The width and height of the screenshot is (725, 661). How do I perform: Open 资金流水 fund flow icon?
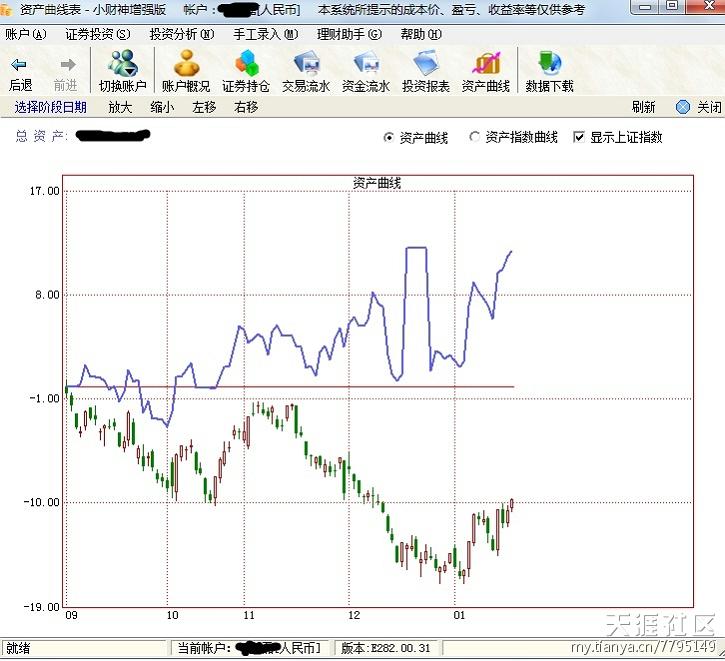[x=366, y=65]
